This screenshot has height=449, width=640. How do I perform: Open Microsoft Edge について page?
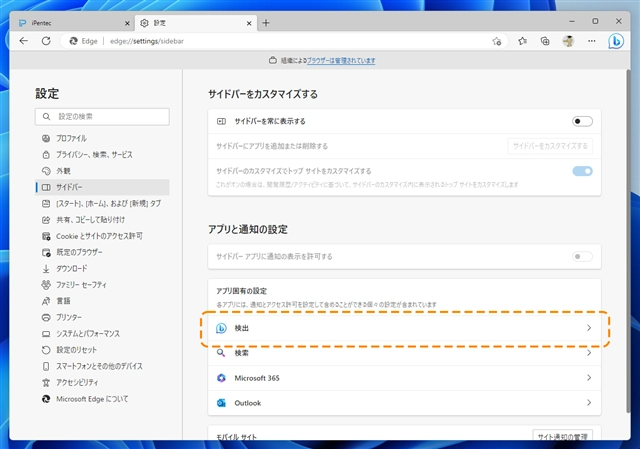pos(102,399)
